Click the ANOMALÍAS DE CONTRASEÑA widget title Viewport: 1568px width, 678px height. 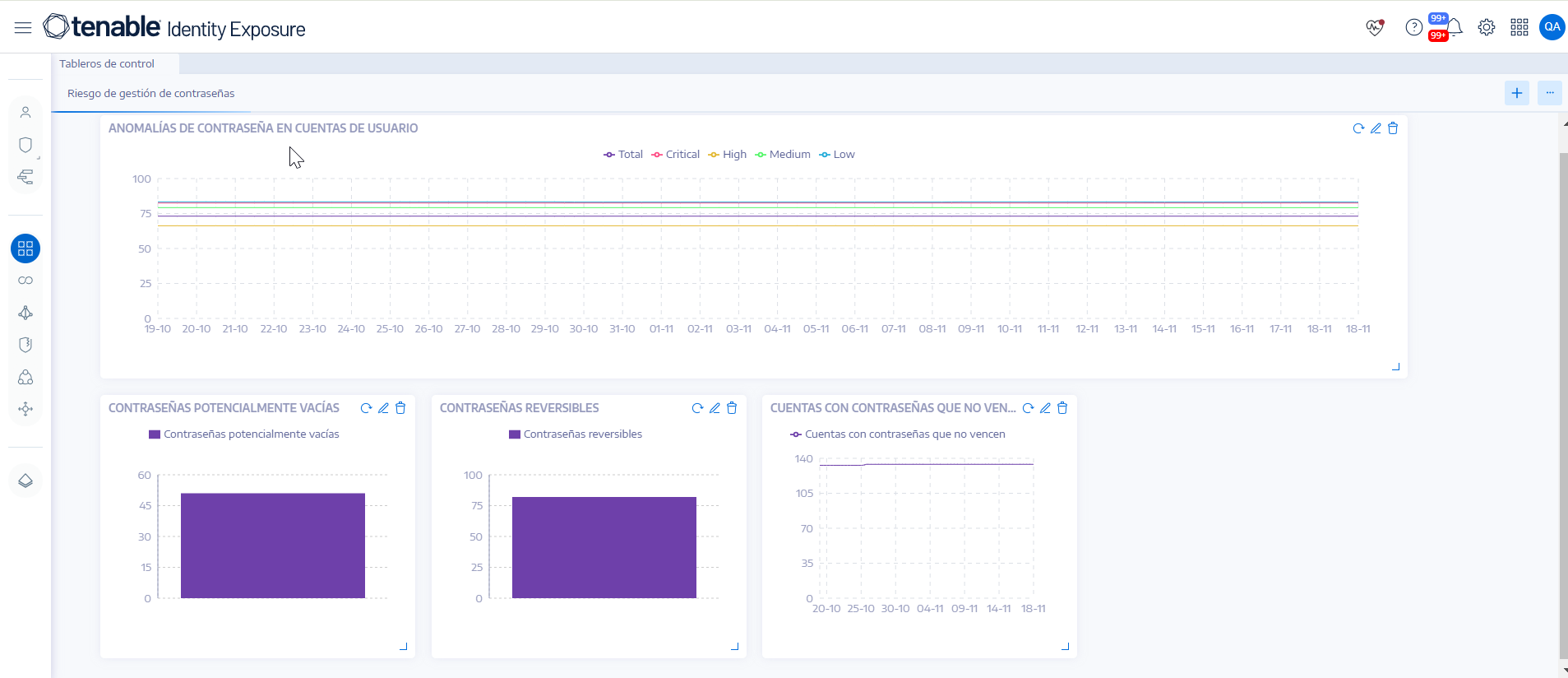point(263,128)
